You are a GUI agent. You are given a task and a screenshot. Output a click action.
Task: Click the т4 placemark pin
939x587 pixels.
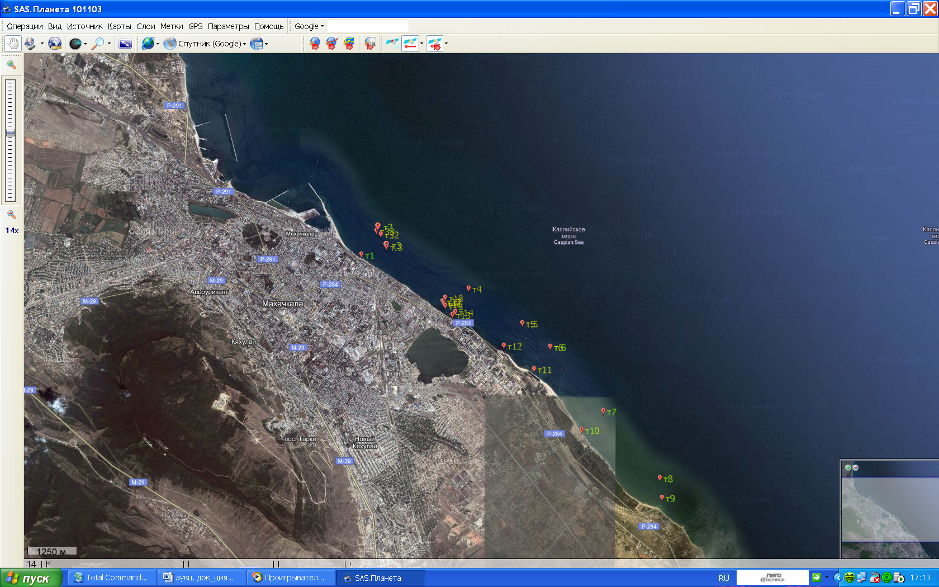click(x=469, y=289)
